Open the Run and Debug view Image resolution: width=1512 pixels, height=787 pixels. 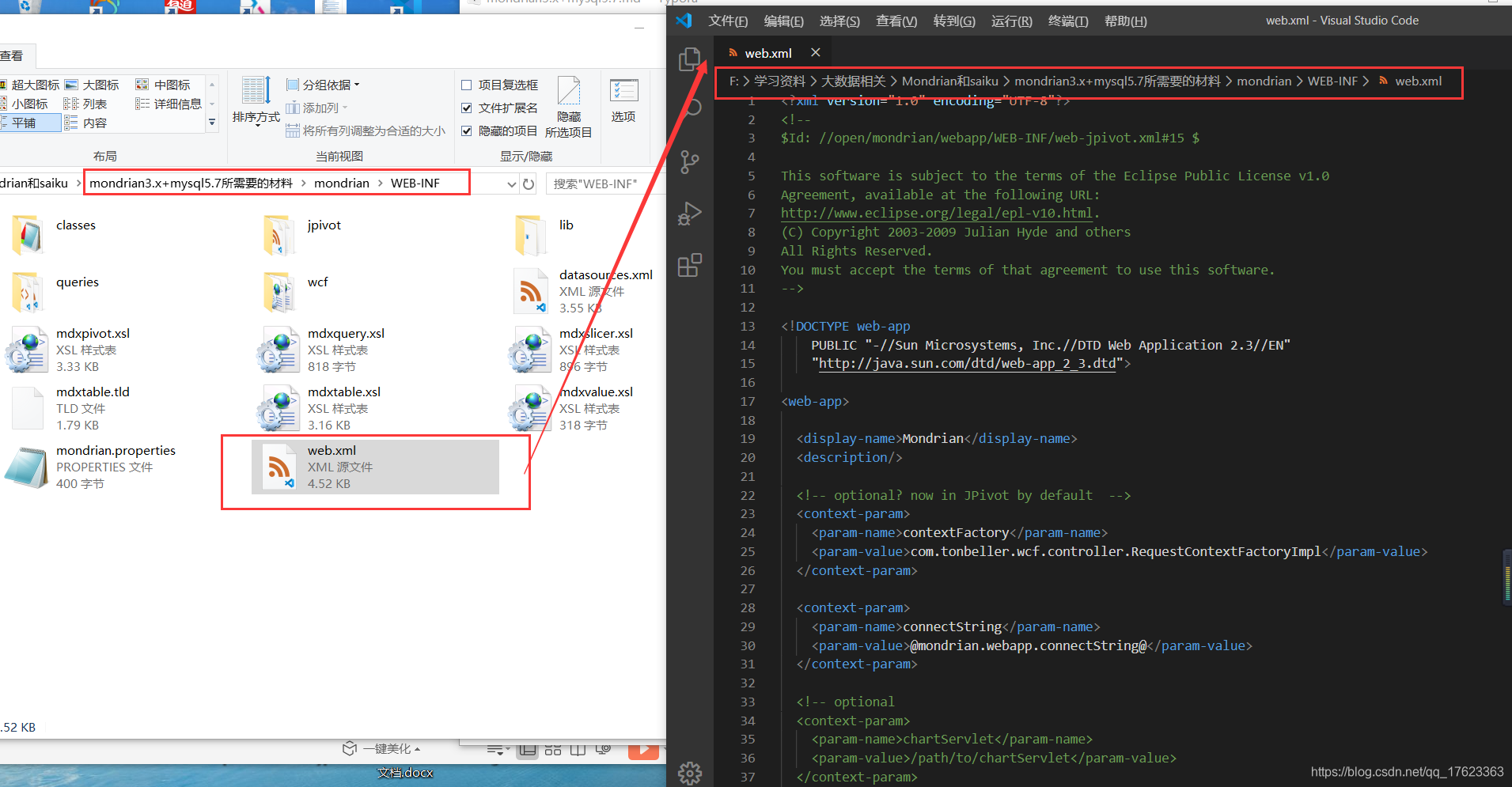690,214
